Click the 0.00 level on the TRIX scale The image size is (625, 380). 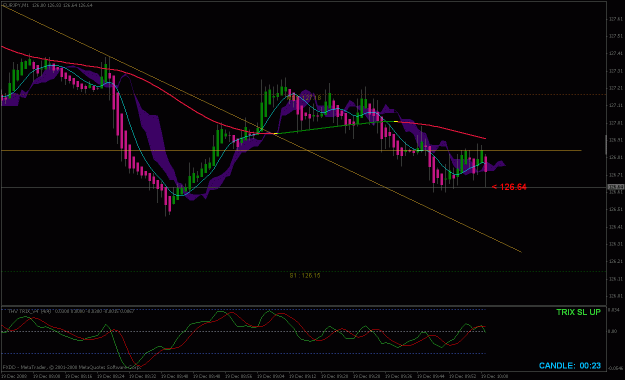click(x=613, y=331)
